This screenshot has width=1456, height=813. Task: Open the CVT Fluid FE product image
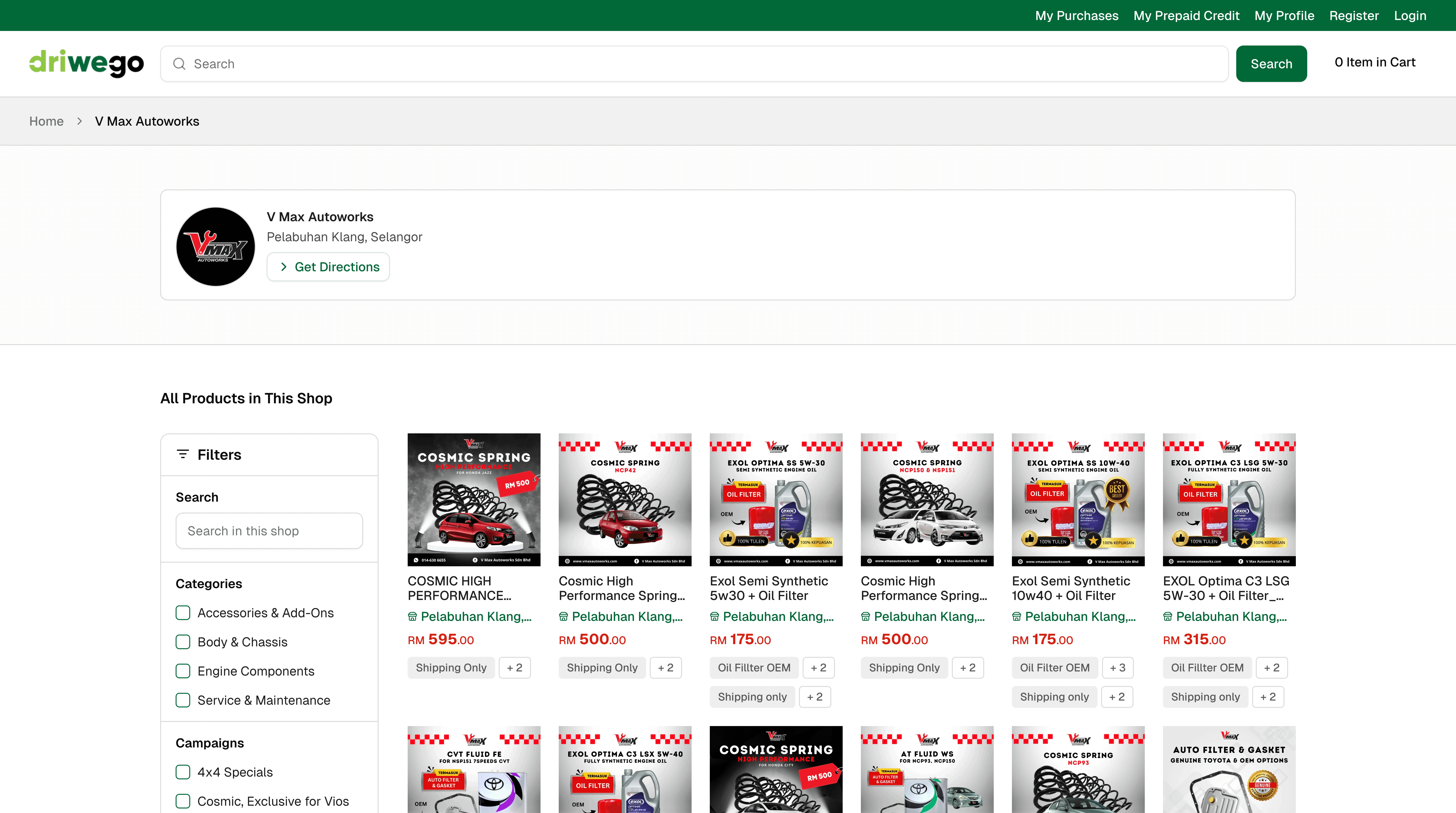click(474, 770)
